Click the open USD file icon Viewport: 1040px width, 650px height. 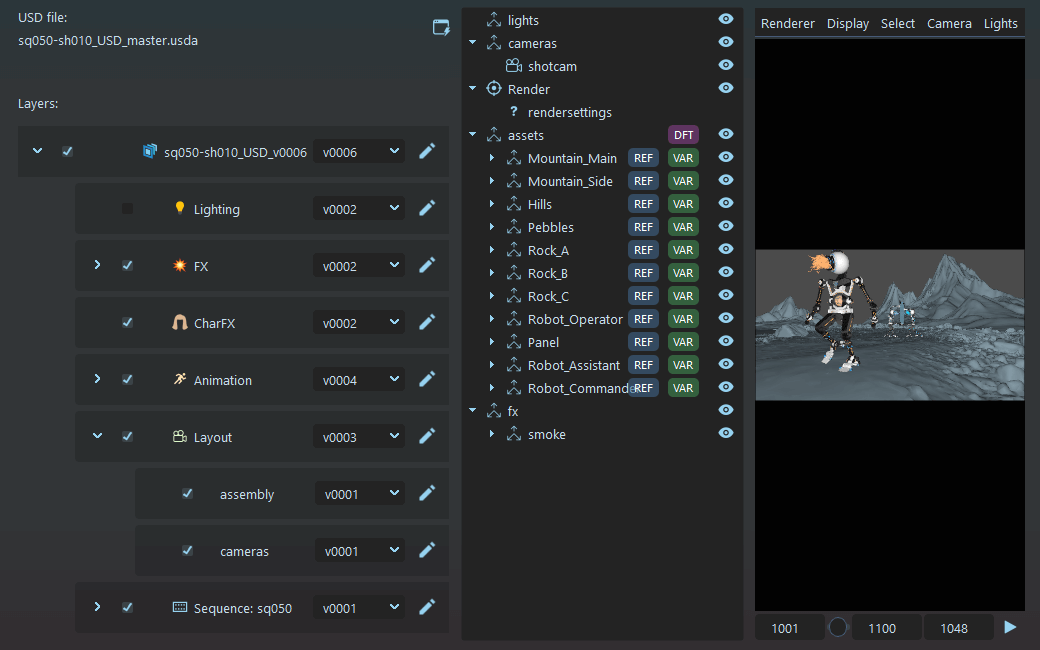[x=441, y=27]
